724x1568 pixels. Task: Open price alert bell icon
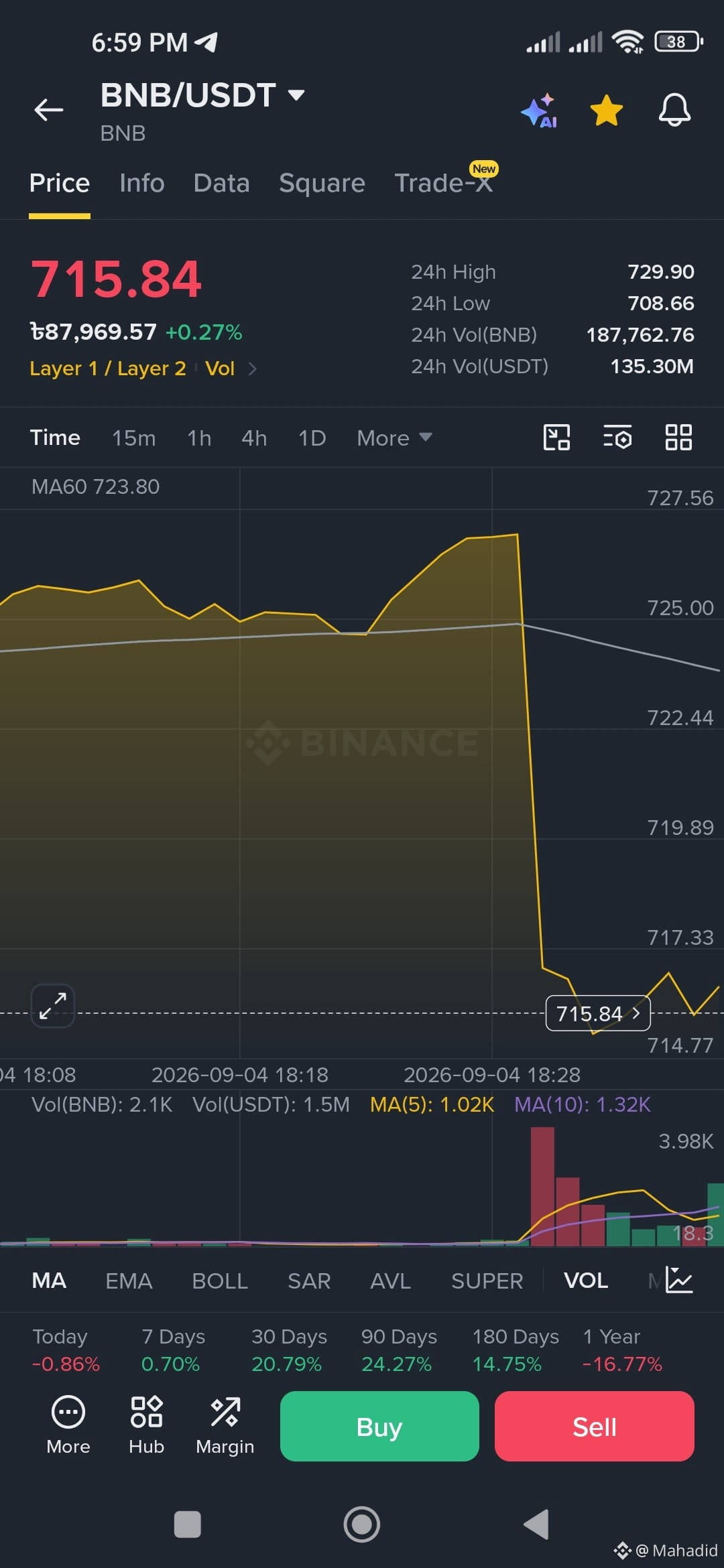click(674, 110)
